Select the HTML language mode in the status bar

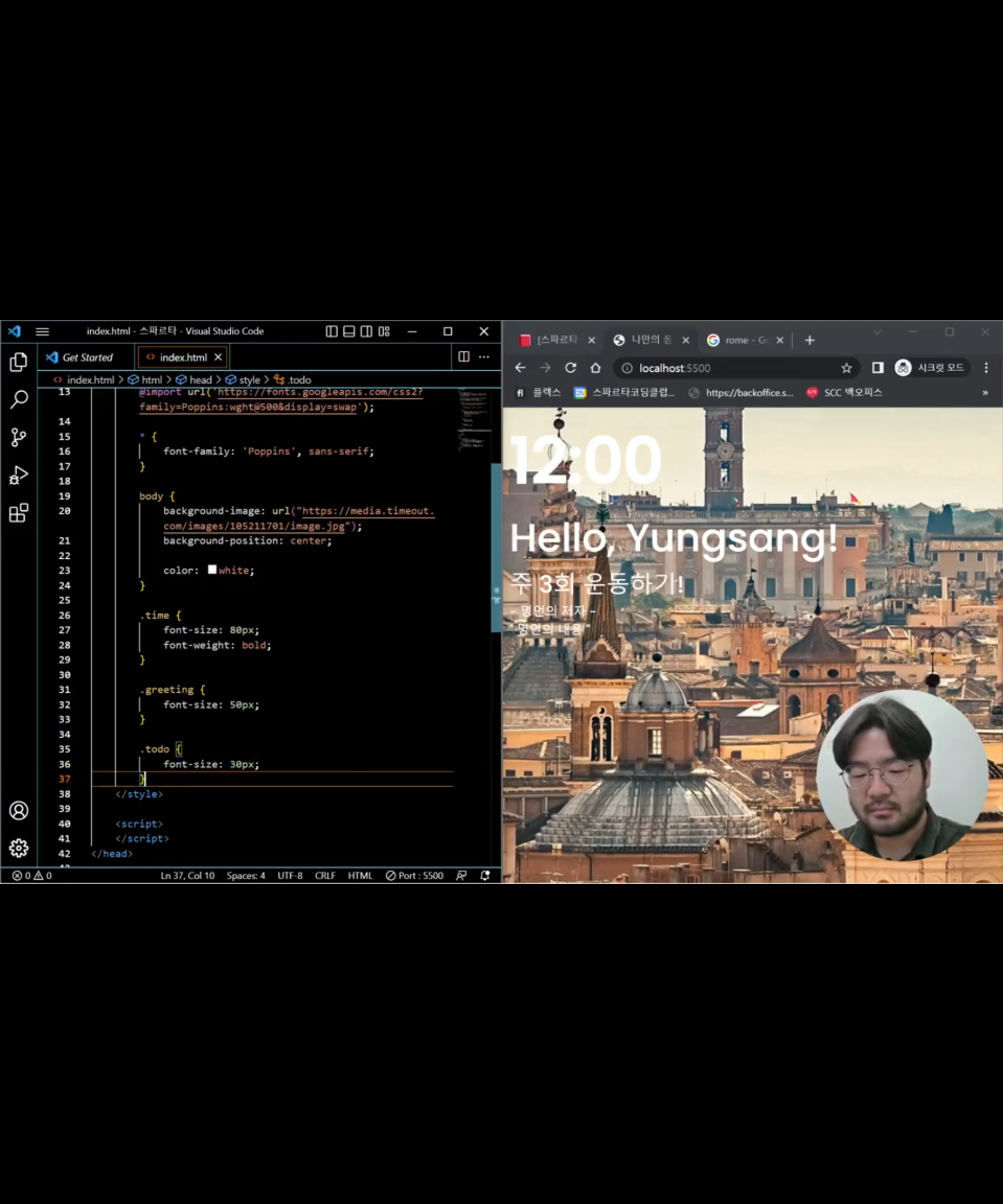click(360, 875)
